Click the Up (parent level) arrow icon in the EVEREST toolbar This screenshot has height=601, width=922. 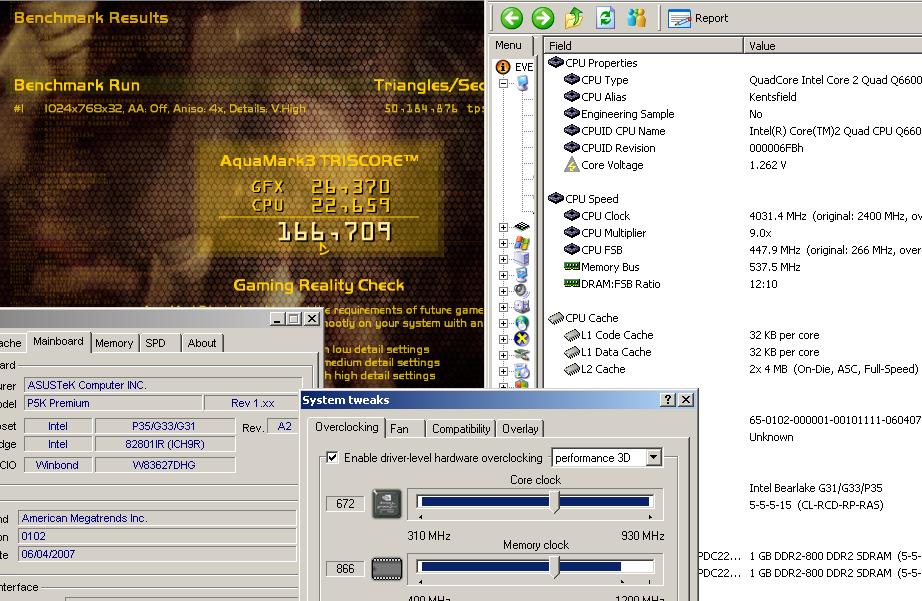pos(574,18)
